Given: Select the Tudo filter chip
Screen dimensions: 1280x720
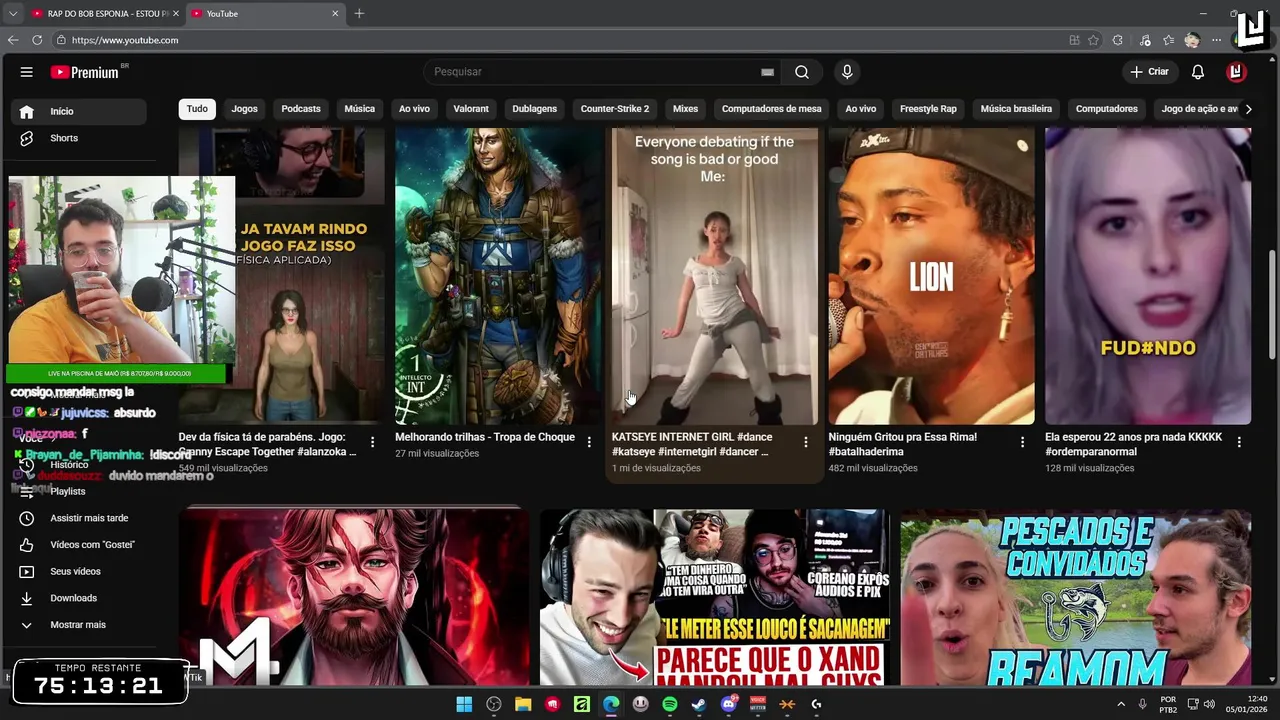Looking at the screenshot, I should point(197,108).
